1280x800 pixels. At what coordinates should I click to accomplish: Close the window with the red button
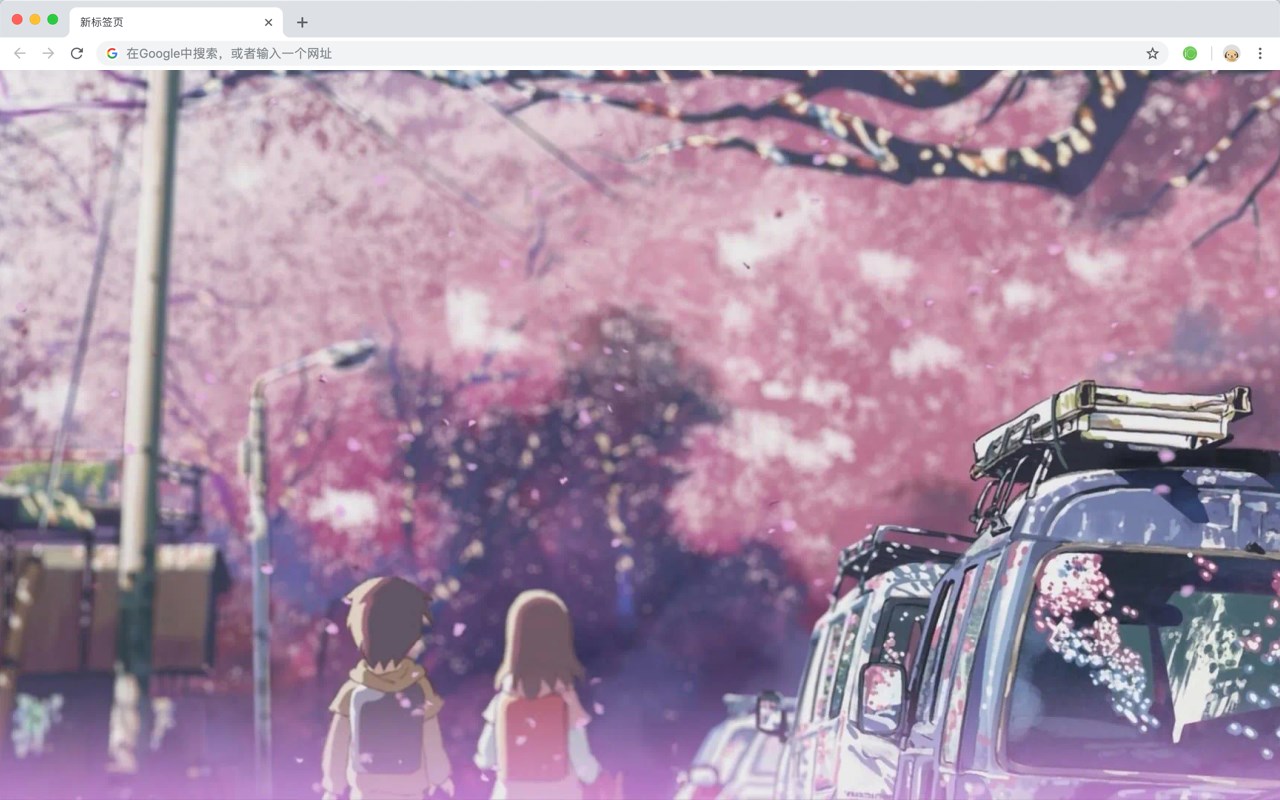tap(17, 19)
